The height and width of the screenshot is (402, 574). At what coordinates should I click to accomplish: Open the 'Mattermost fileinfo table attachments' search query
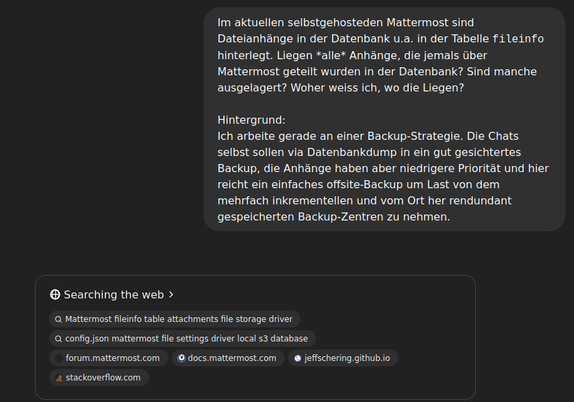click(175, 319)
